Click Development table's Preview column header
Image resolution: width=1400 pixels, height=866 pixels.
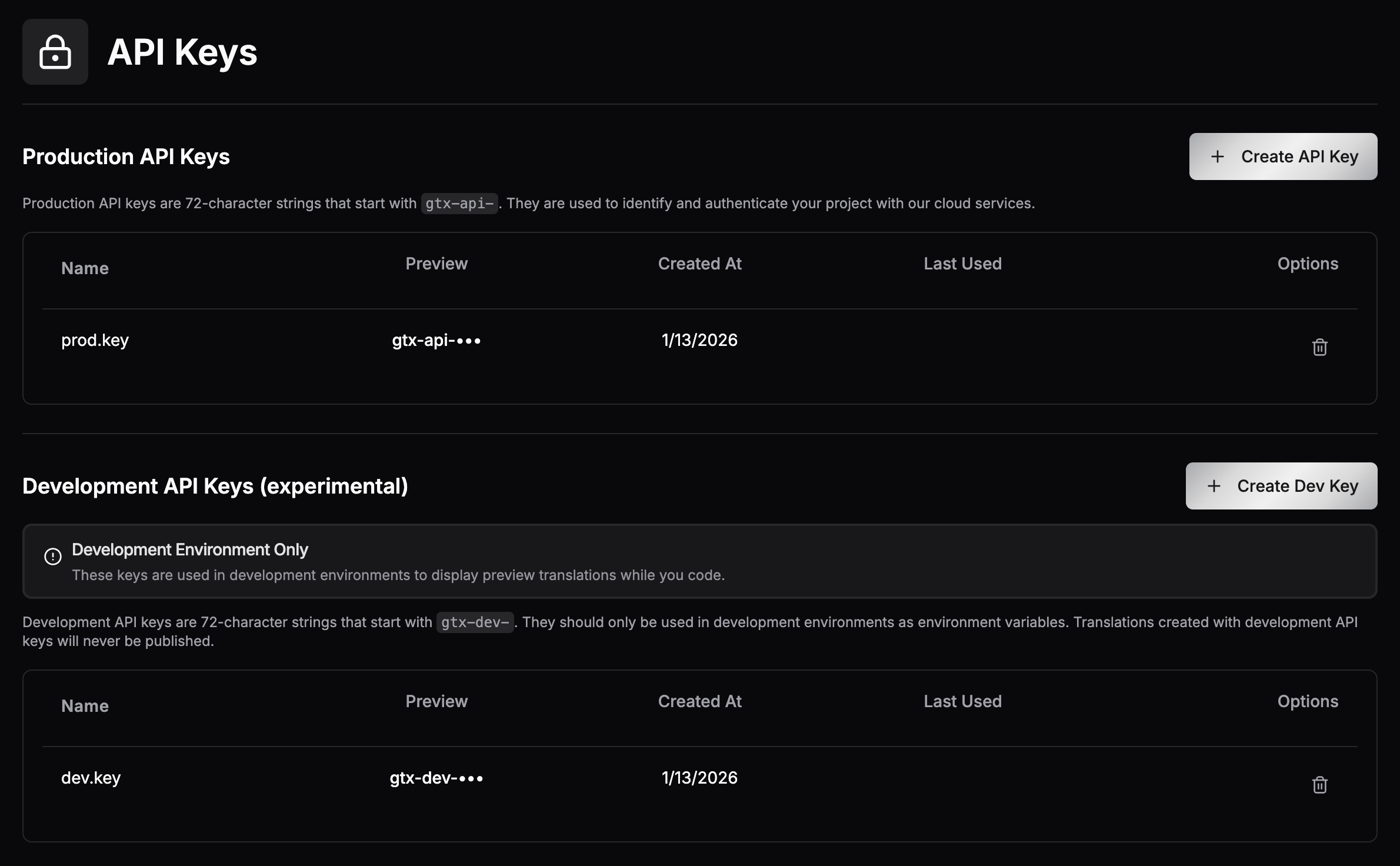pyautogui.click(x=436, y=701)
